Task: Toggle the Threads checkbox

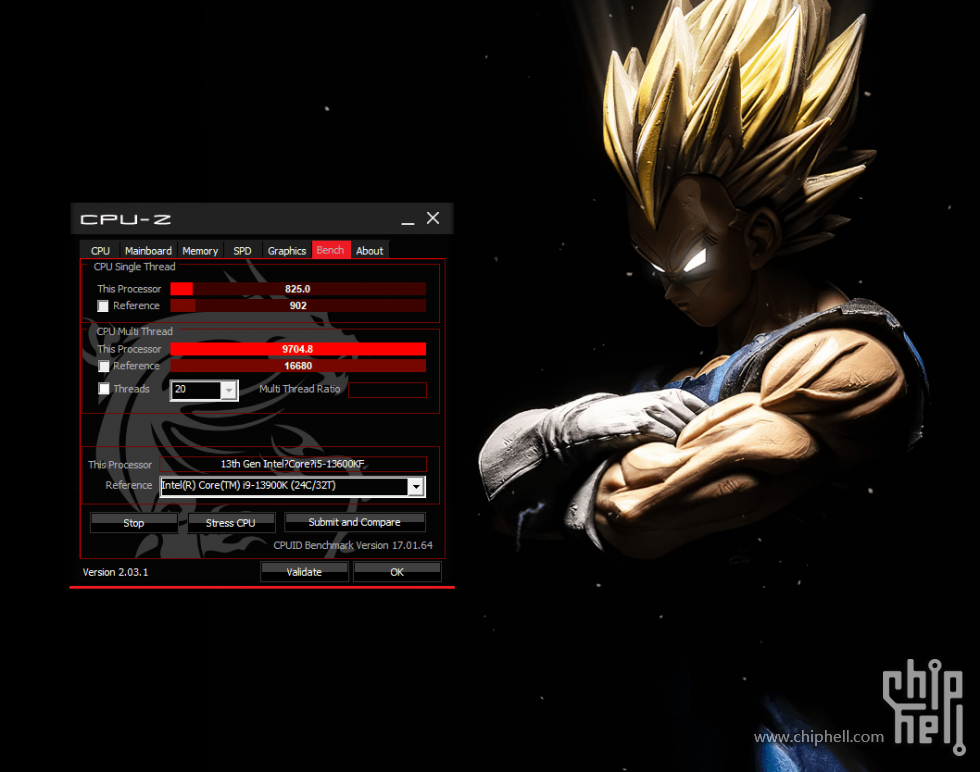Action: [104, 389]
